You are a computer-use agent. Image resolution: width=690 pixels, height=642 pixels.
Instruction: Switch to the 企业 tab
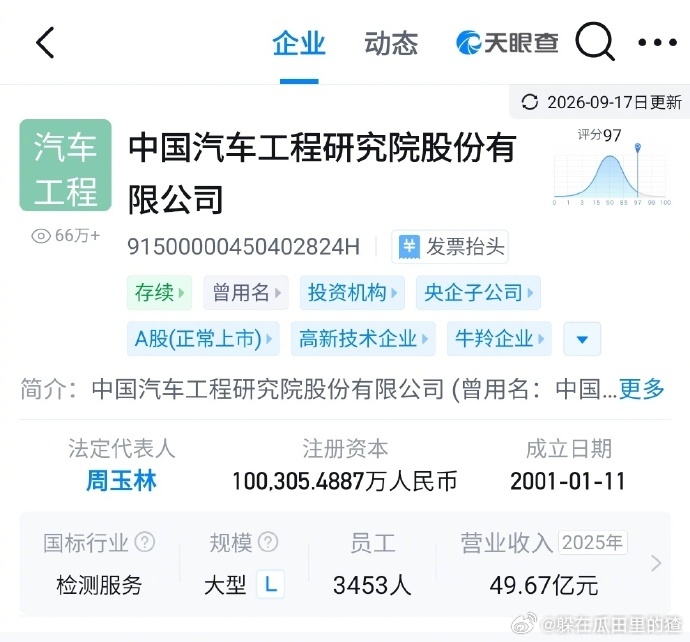click(299, 44)
